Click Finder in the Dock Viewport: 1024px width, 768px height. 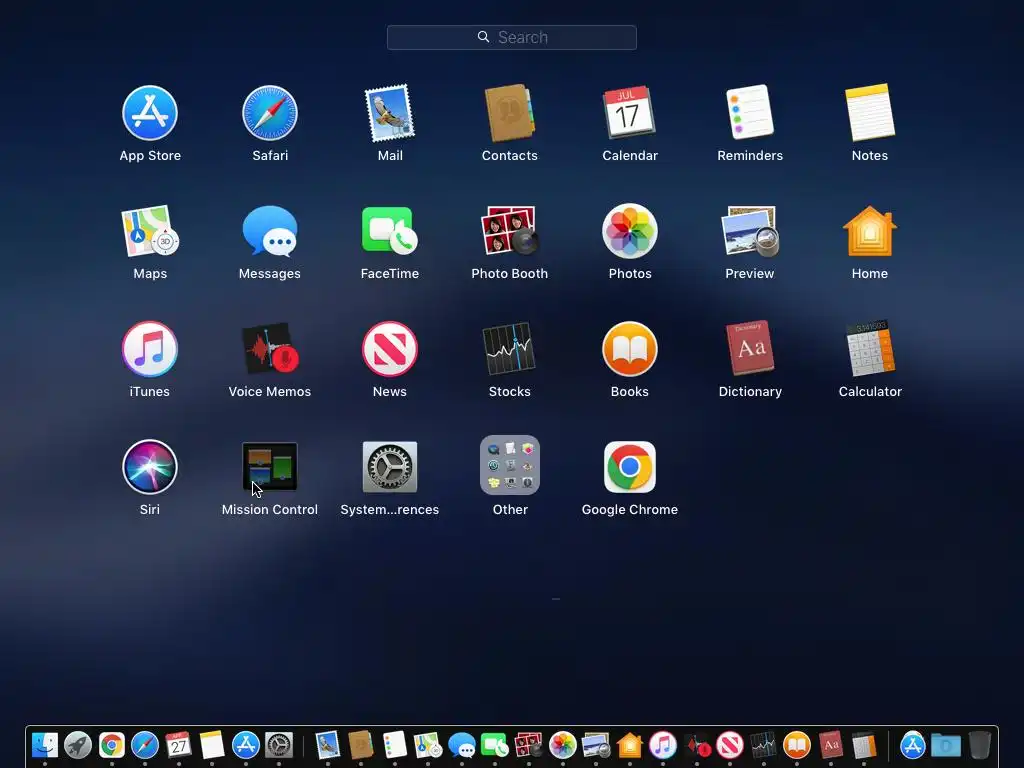coord(45,744)
